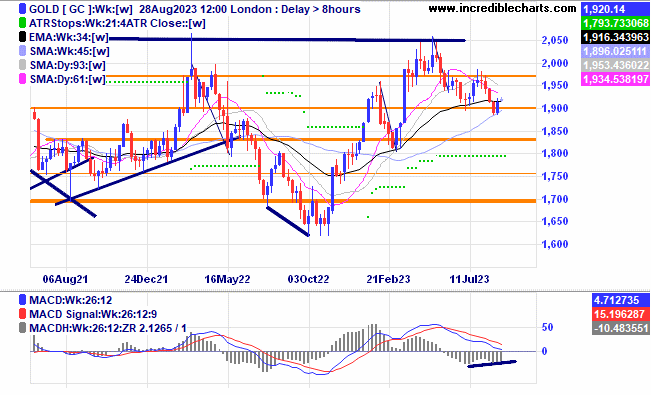
Task: Select the GOLD [ GC ]:Wk:[w] title text
Action: pos(80,9)
